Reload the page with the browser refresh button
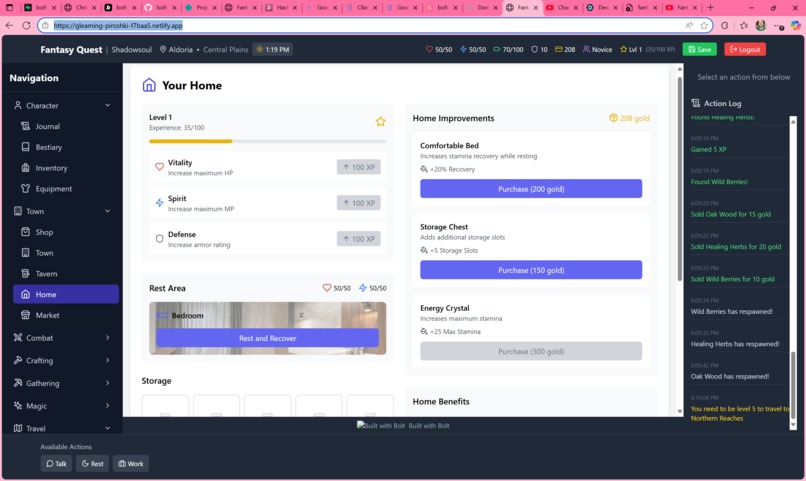This screenshot has width=806, height=481. click(26, 25)
